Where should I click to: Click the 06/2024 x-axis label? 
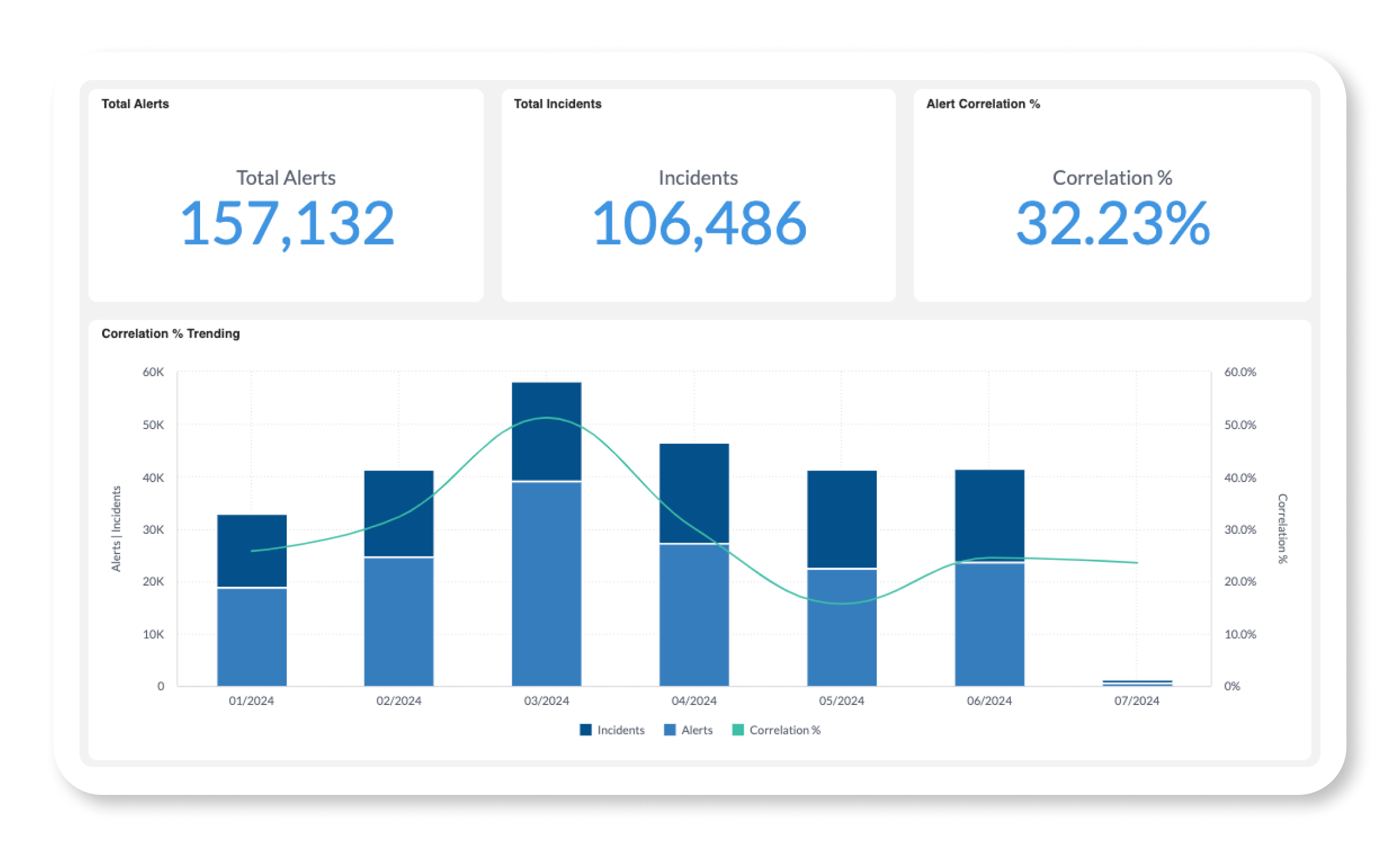989,701
